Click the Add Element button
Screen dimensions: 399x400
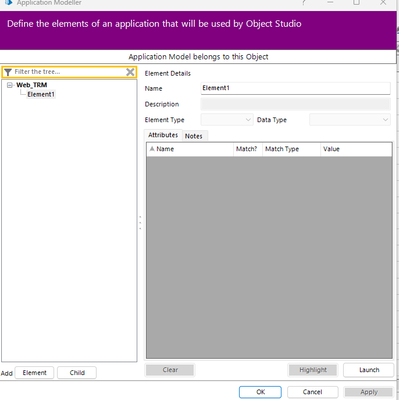click(35, 373)
